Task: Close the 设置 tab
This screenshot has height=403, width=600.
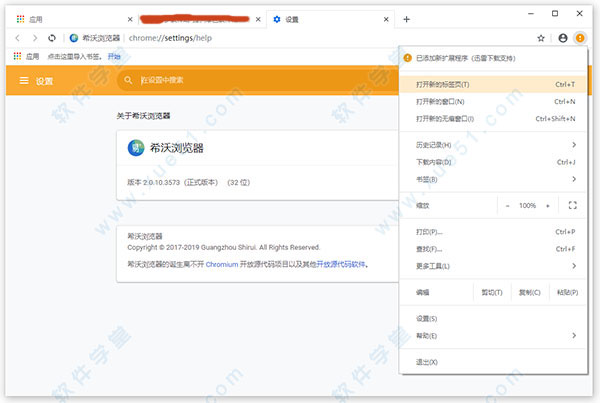Action: tap(386, 19)
